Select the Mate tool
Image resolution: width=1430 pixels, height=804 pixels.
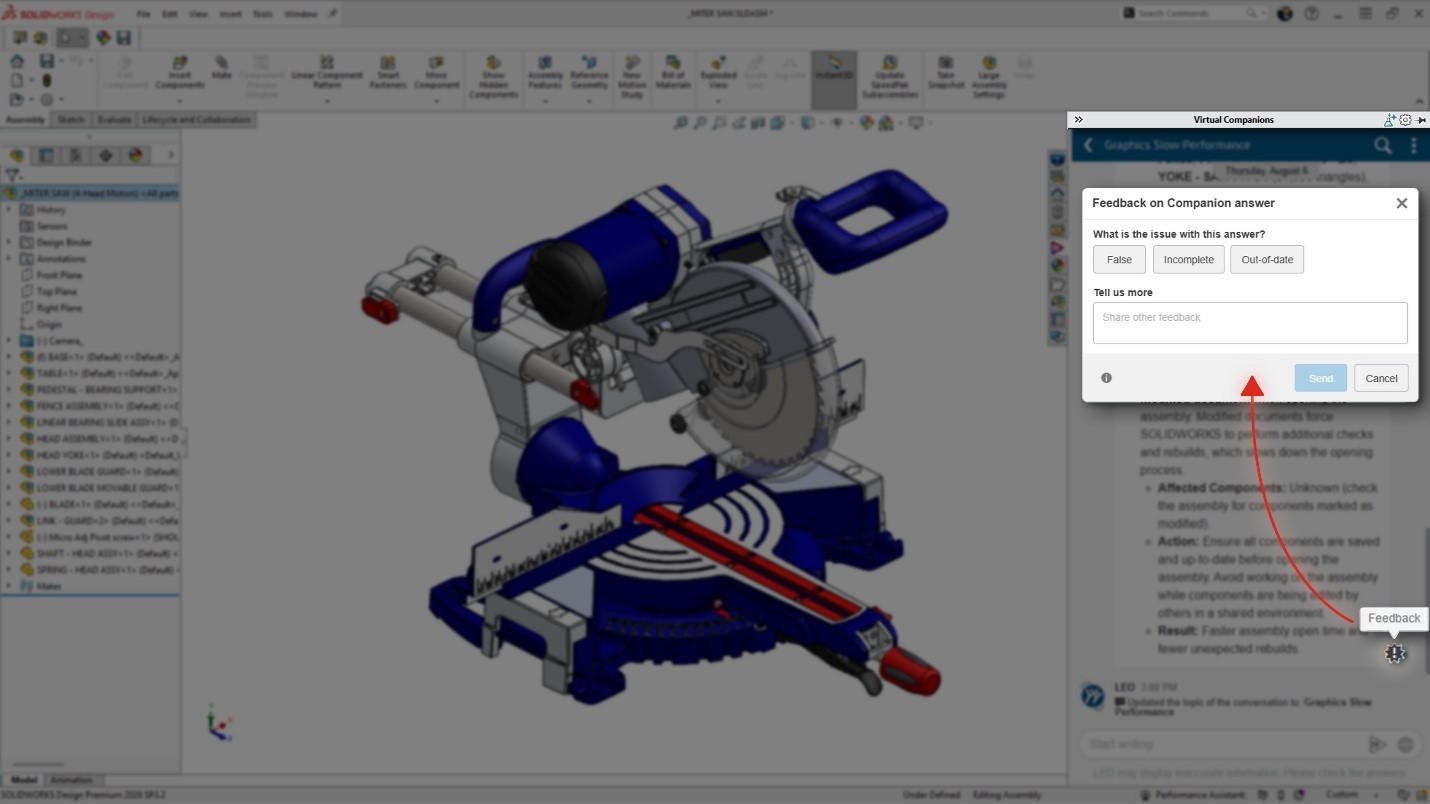click(222, 68)
